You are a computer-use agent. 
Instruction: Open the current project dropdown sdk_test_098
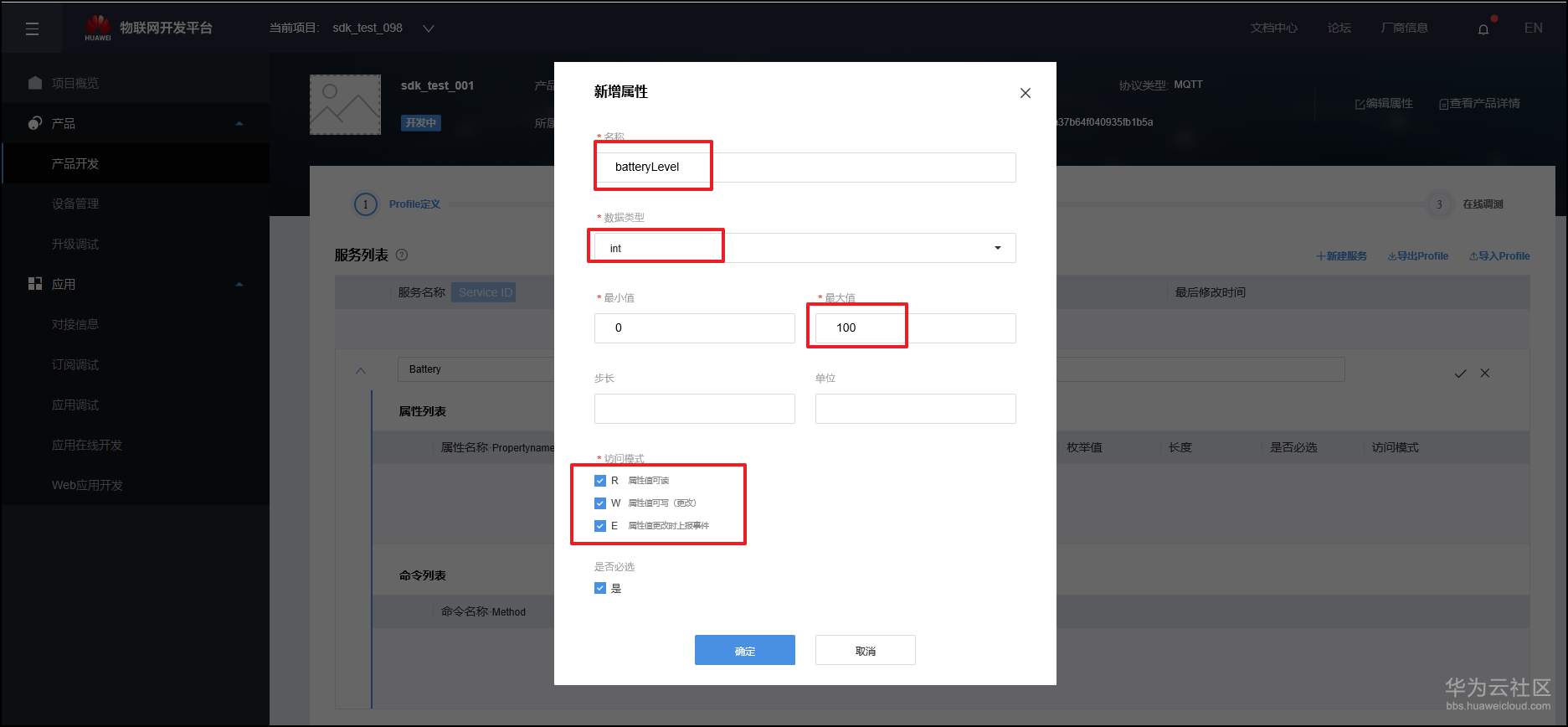[x=383, y=28]
